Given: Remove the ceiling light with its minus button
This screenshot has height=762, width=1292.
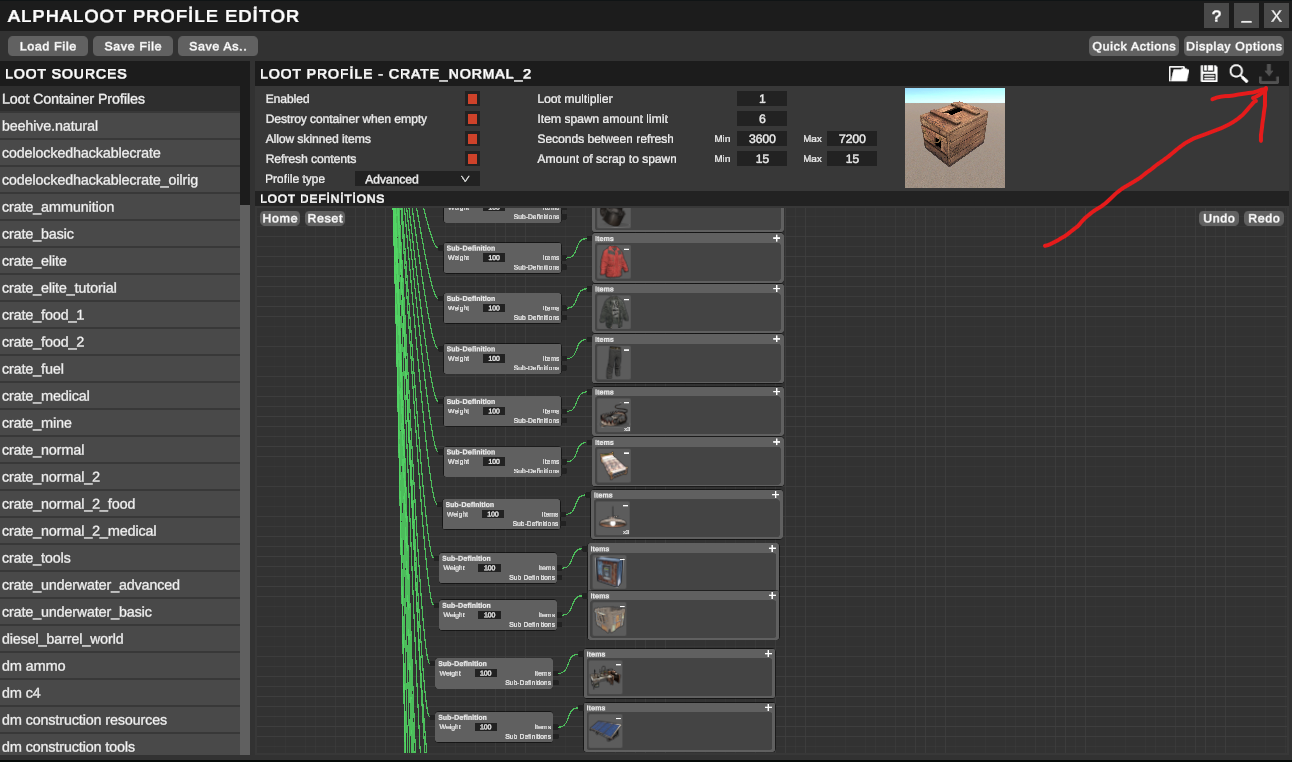Looking at the screenshot, I should point(627,505).
